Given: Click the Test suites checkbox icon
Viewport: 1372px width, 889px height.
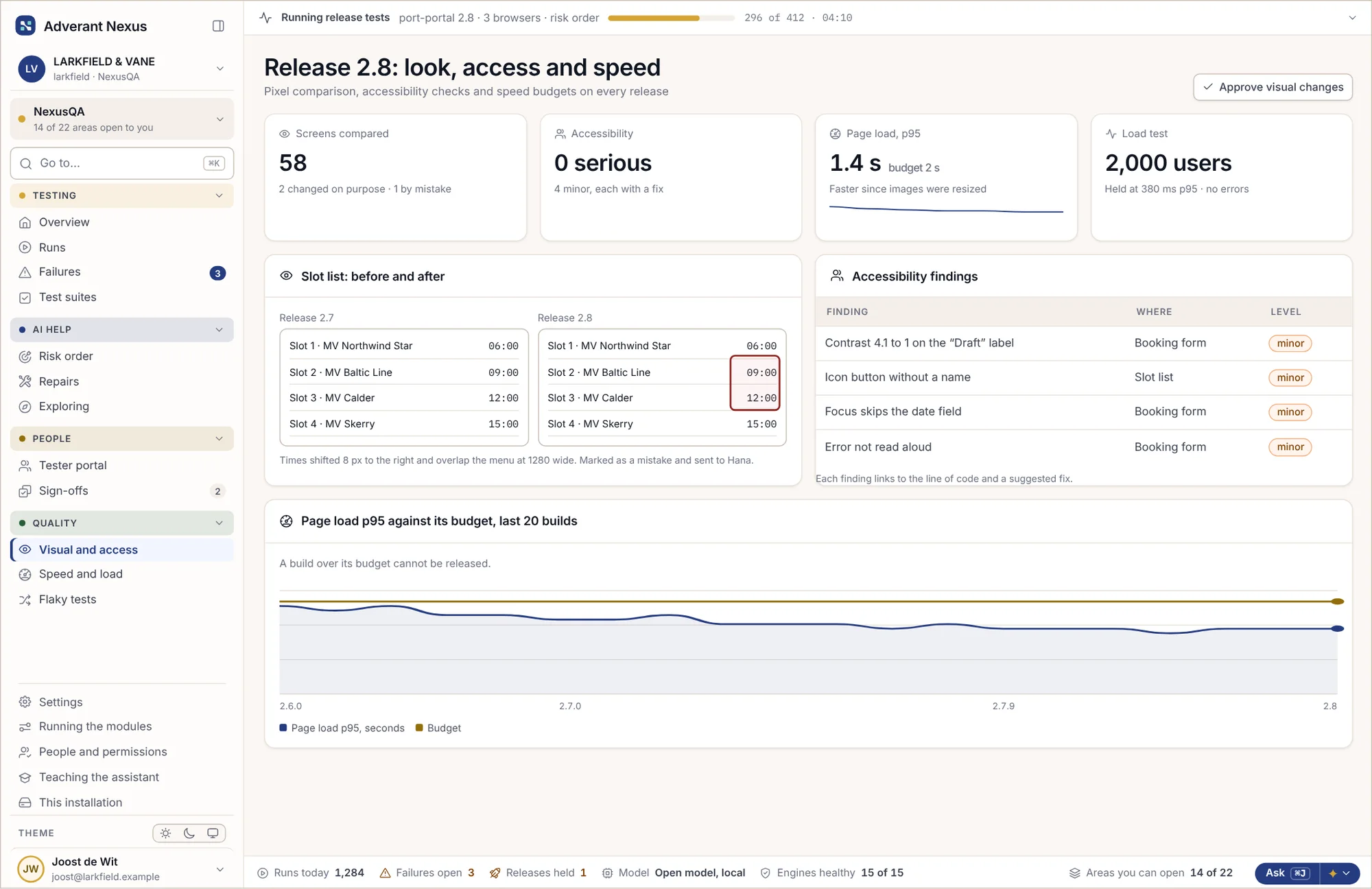Looking at the screenshot, I should pyautogui.click(x=25, y=298).
